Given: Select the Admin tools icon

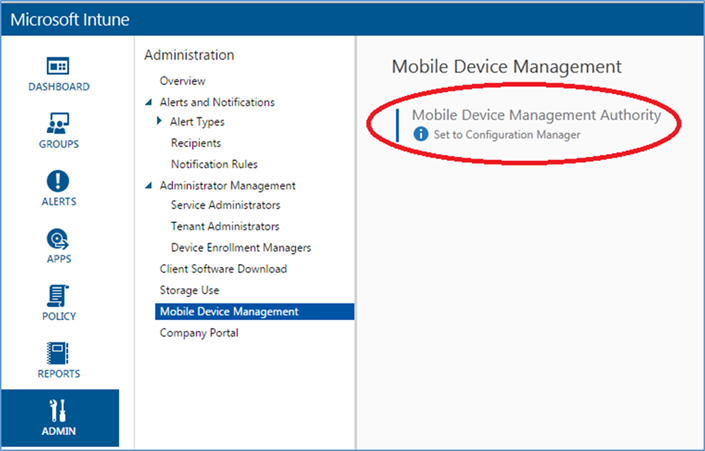Looking at the screenshot, I should pos(58,411).
